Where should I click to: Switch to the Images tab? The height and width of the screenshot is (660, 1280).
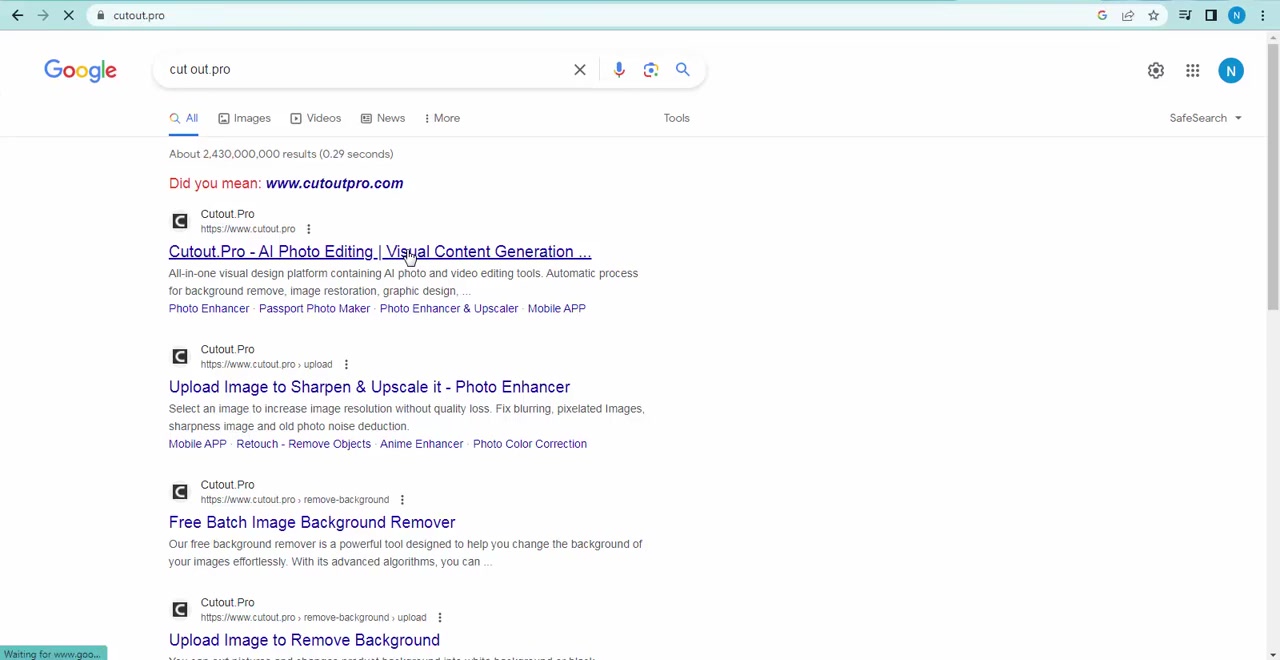click(x=244, y=118)
